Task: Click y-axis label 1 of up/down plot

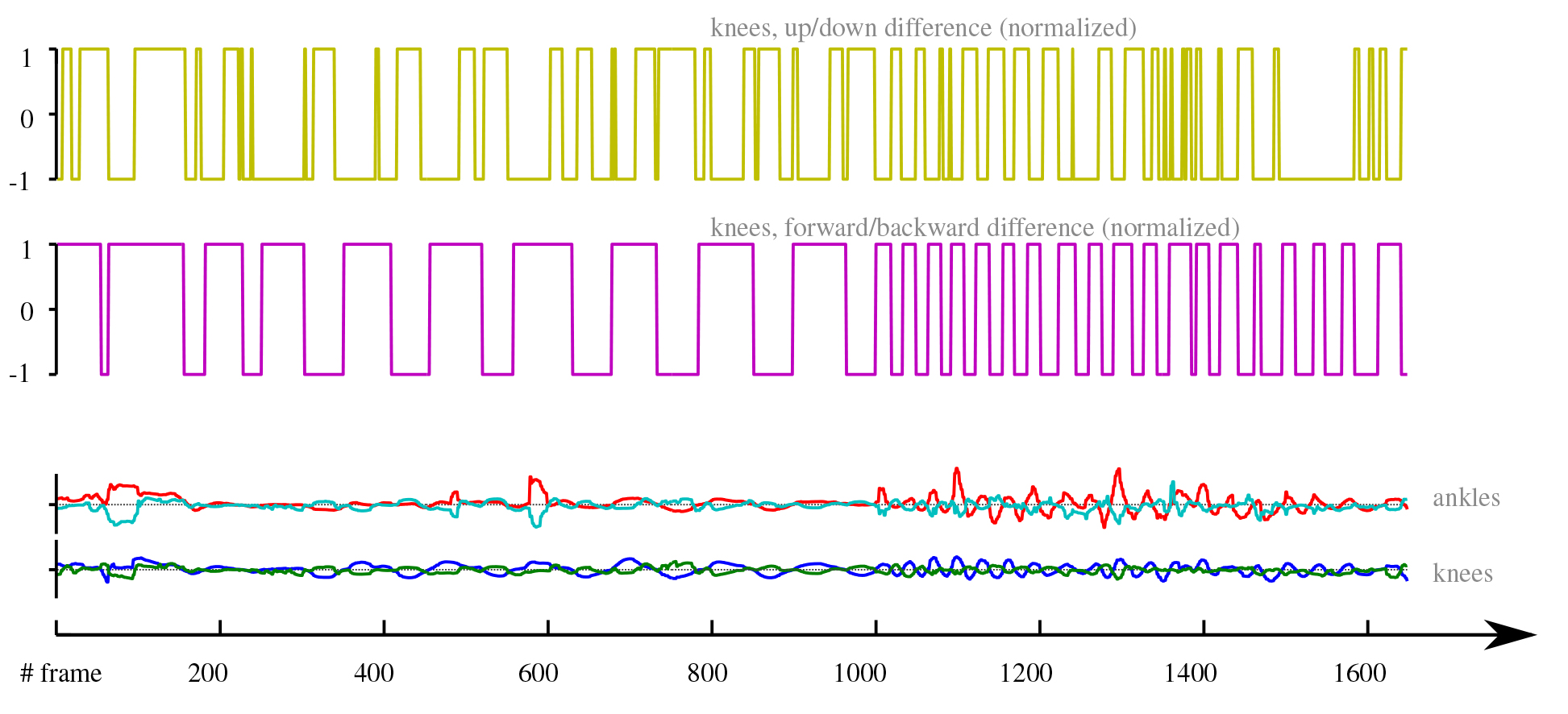Action: 27,58
